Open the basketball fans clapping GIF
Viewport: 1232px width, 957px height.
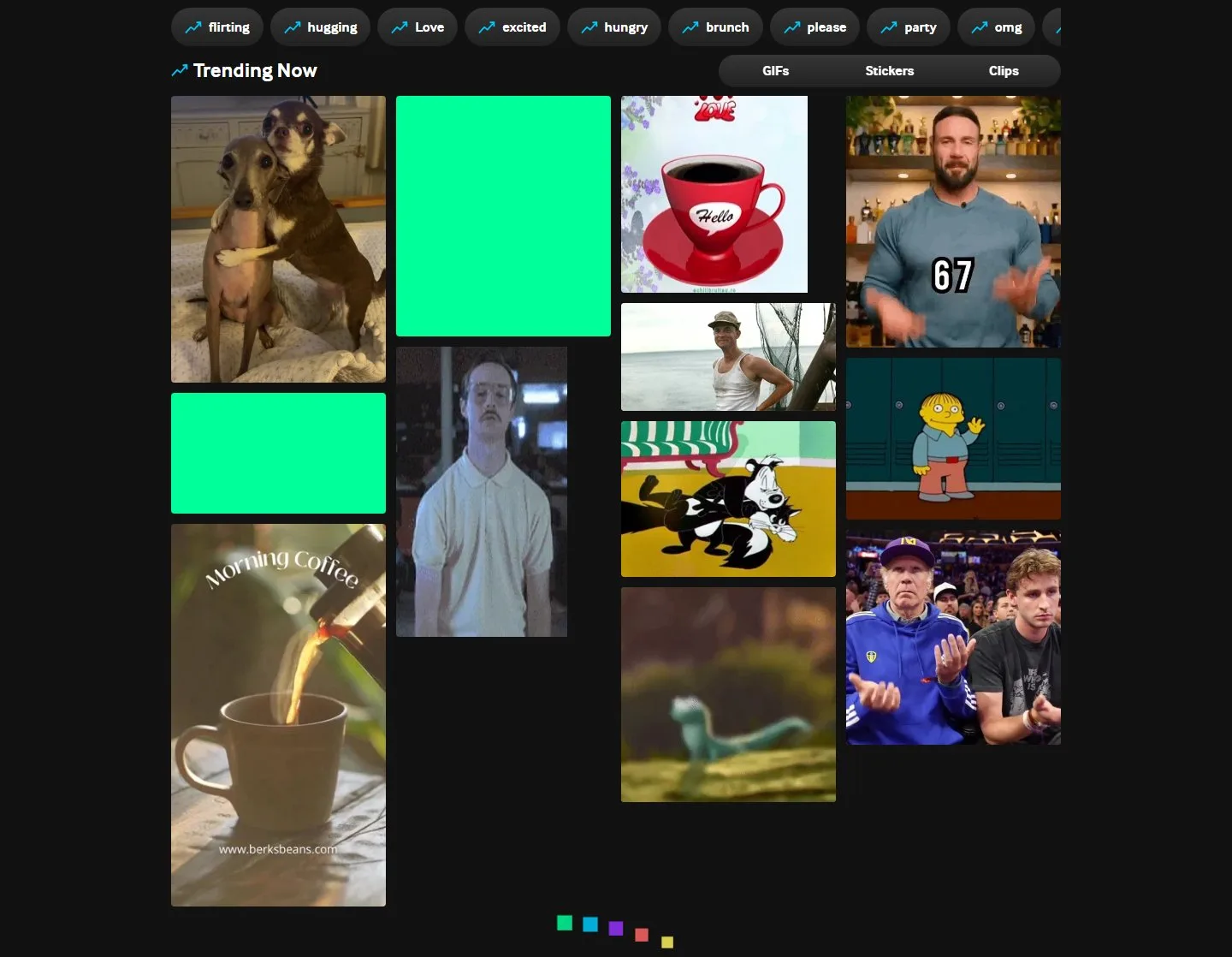coord(953,637)
